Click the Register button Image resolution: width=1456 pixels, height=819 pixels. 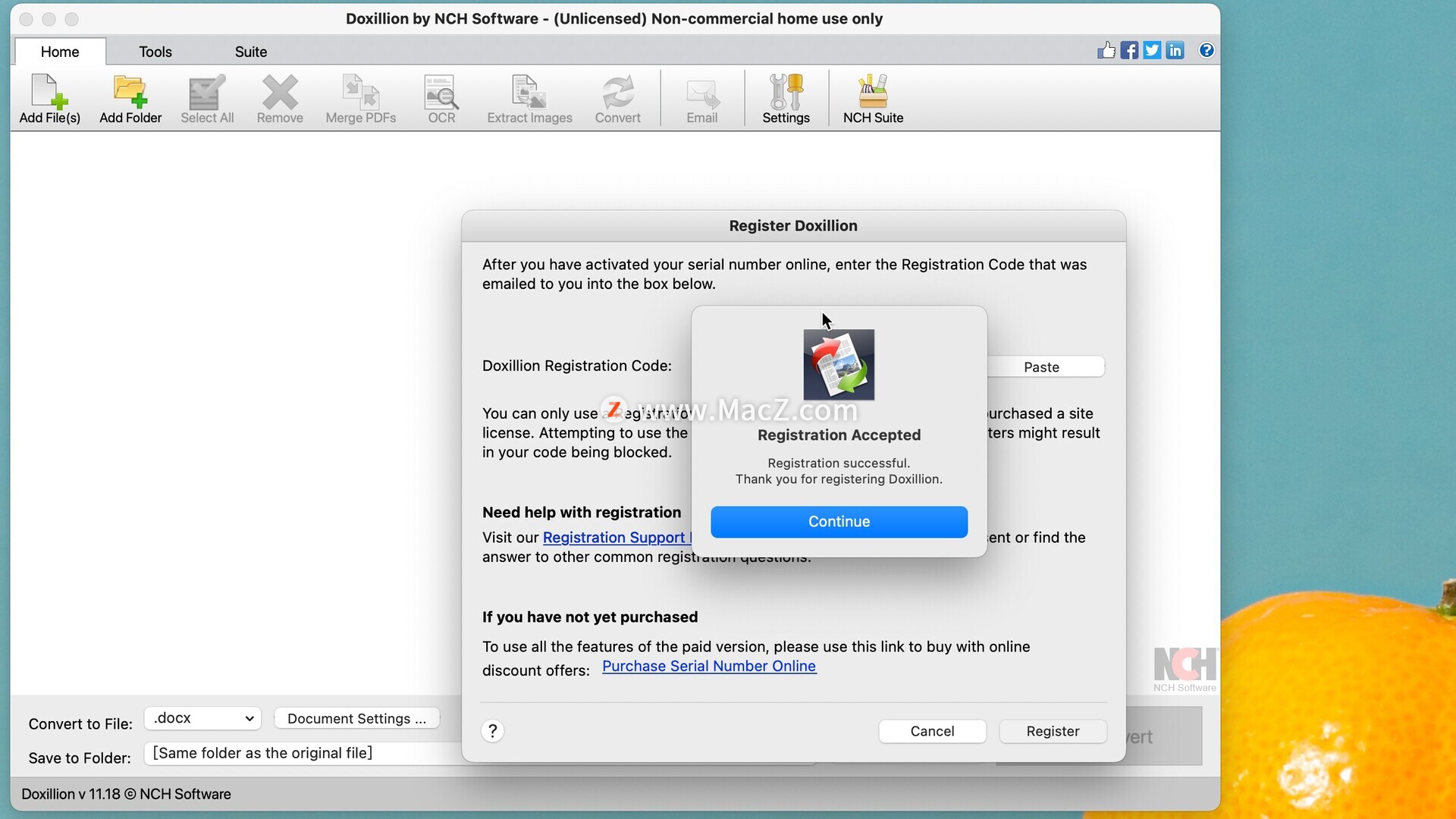pyautogui.click(x=1053, y=731)
